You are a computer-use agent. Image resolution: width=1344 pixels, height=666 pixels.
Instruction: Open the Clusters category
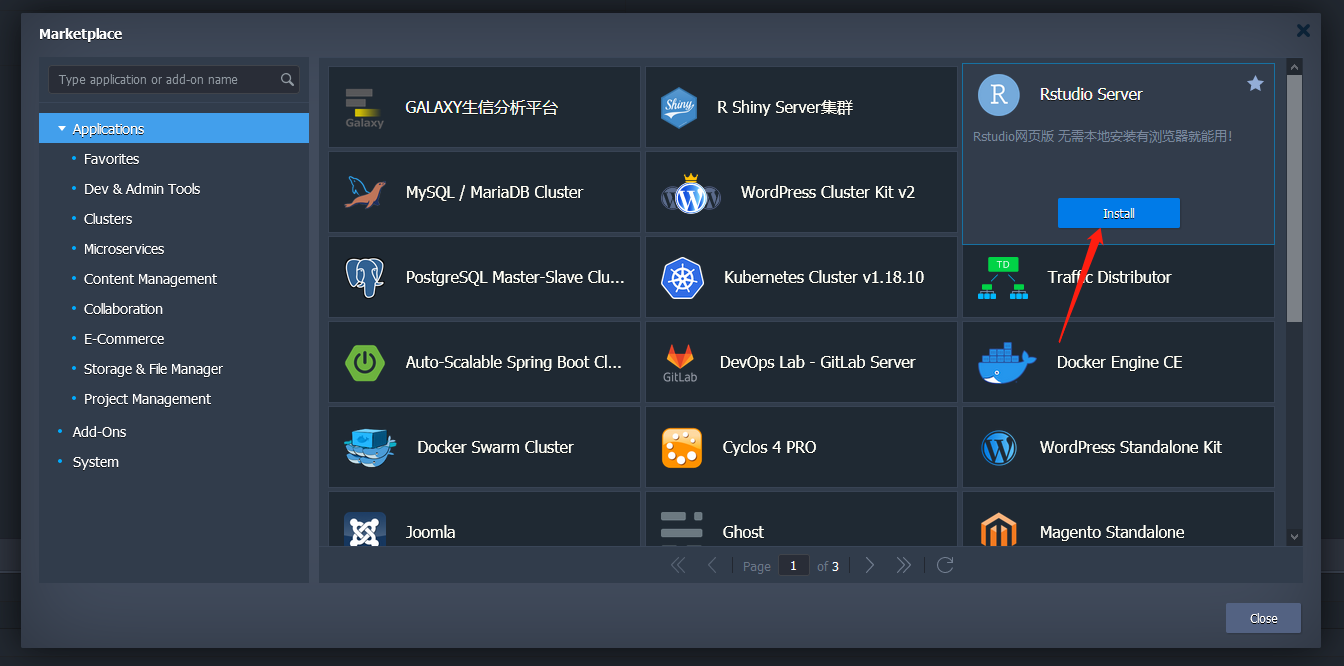click(x=108, y=219)
